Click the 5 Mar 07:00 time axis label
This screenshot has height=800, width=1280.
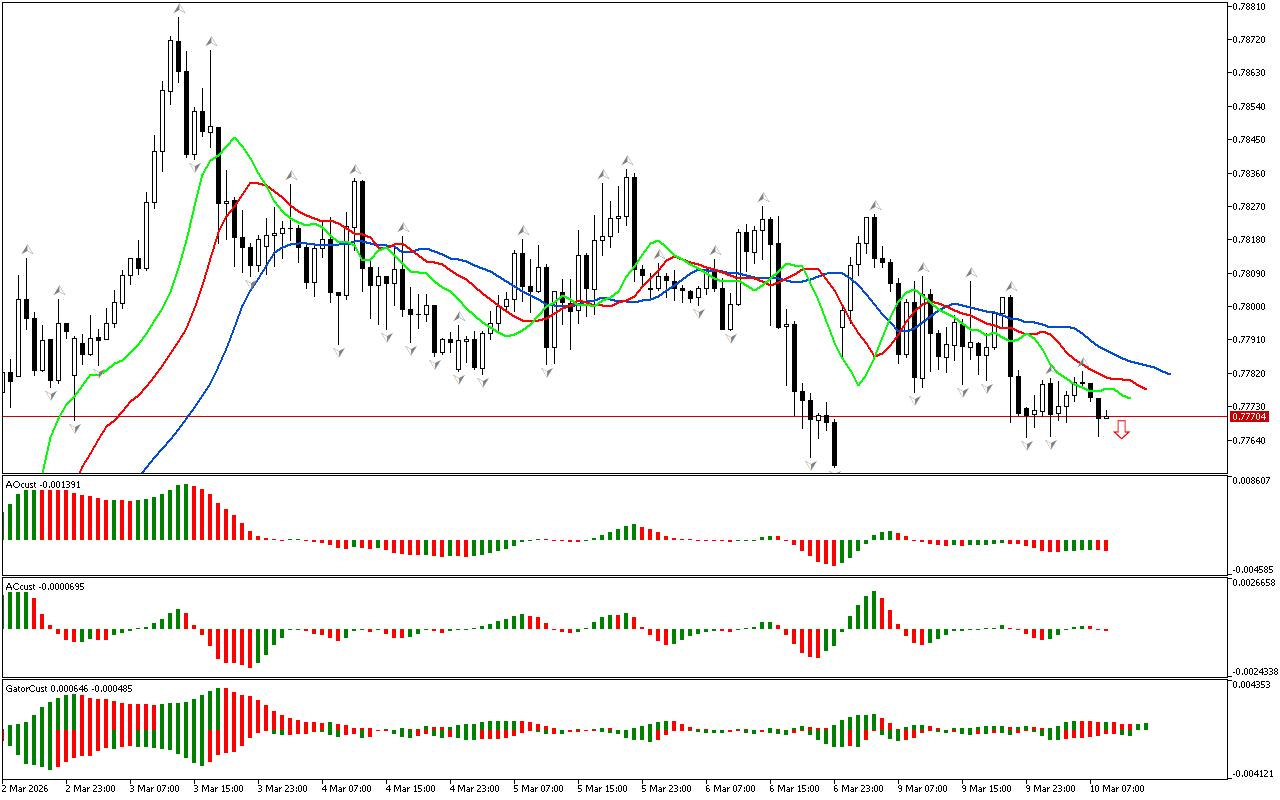click(x=540, y=788)
